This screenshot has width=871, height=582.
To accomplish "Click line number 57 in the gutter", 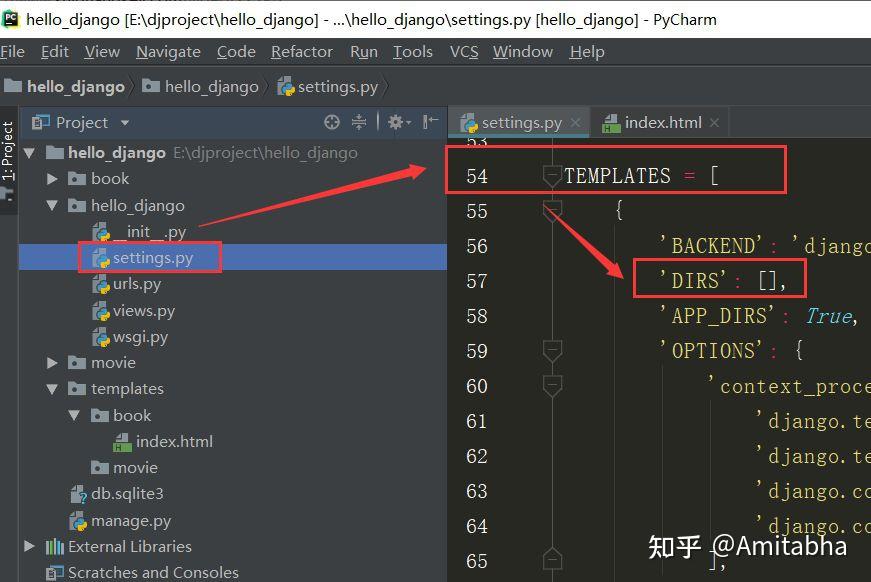I will coord(477,281).
